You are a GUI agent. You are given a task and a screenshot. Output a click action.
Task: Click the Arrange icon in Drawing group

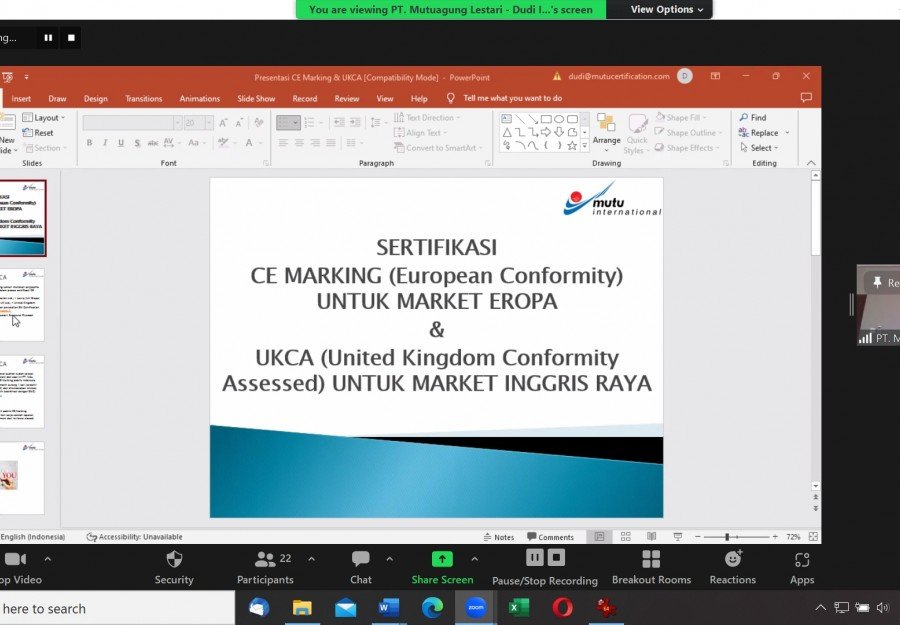(606, 133)
